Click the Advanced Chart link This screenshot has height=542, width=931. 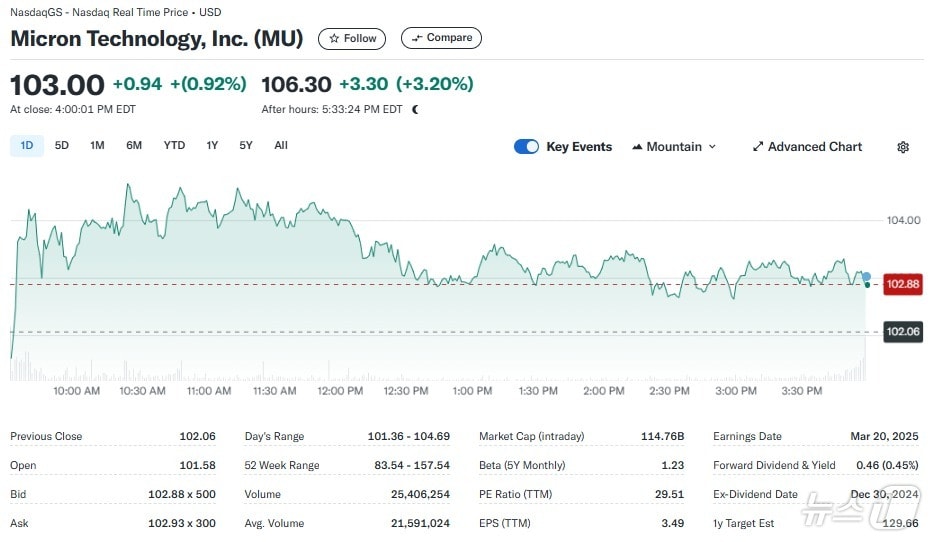coord(814,147)
